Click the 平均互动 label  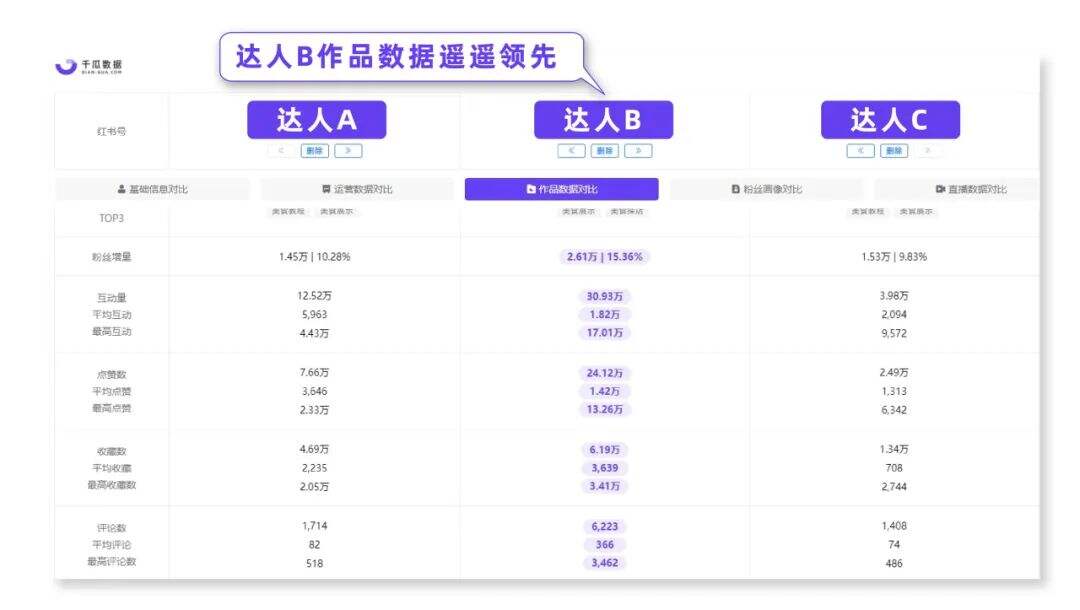pyautogui.click(x=112, y=315)
